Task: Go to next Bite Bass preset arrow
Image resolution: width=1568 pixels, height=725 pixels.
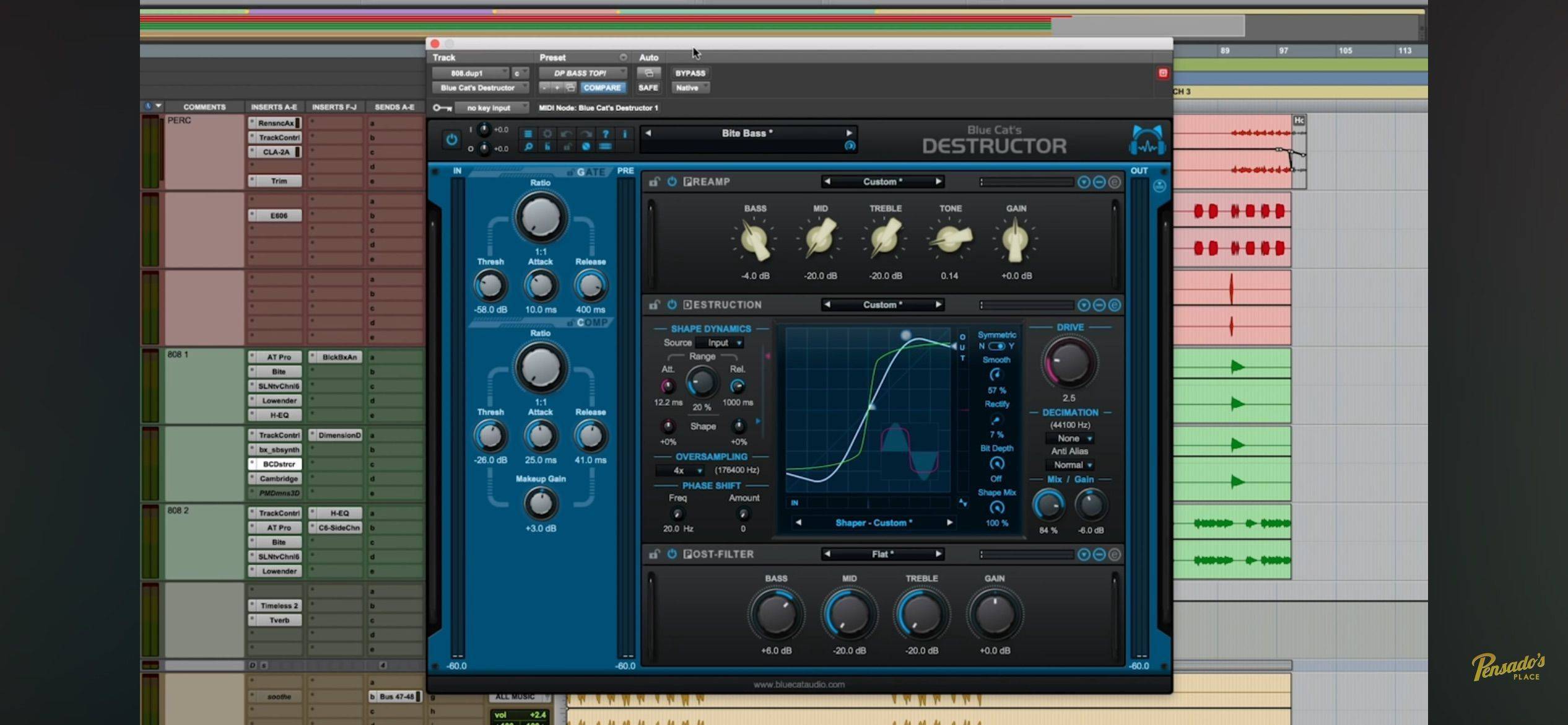Action: coord(849,133)
